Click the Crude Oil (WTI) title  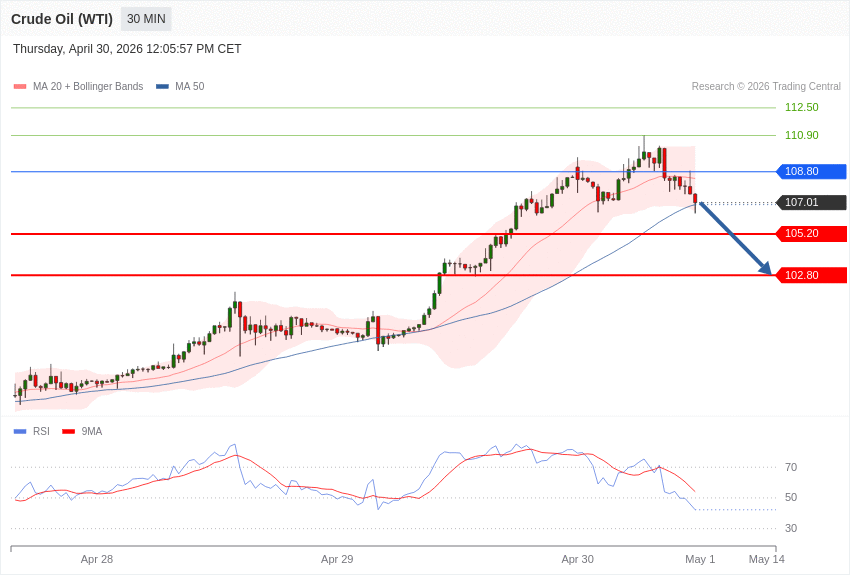[x=62, y=19]
